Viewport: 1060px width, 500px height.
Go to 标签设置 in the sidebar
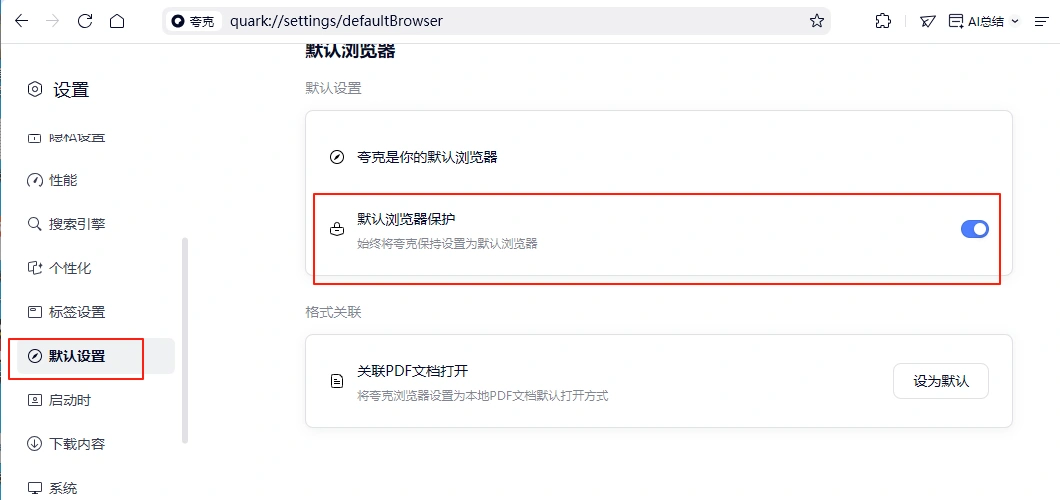coord(76,312)
